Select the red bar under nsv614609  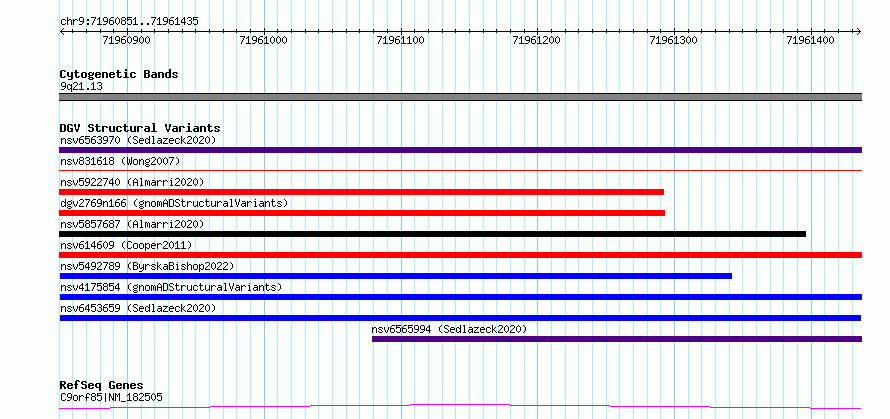click(x=460, y=255)
